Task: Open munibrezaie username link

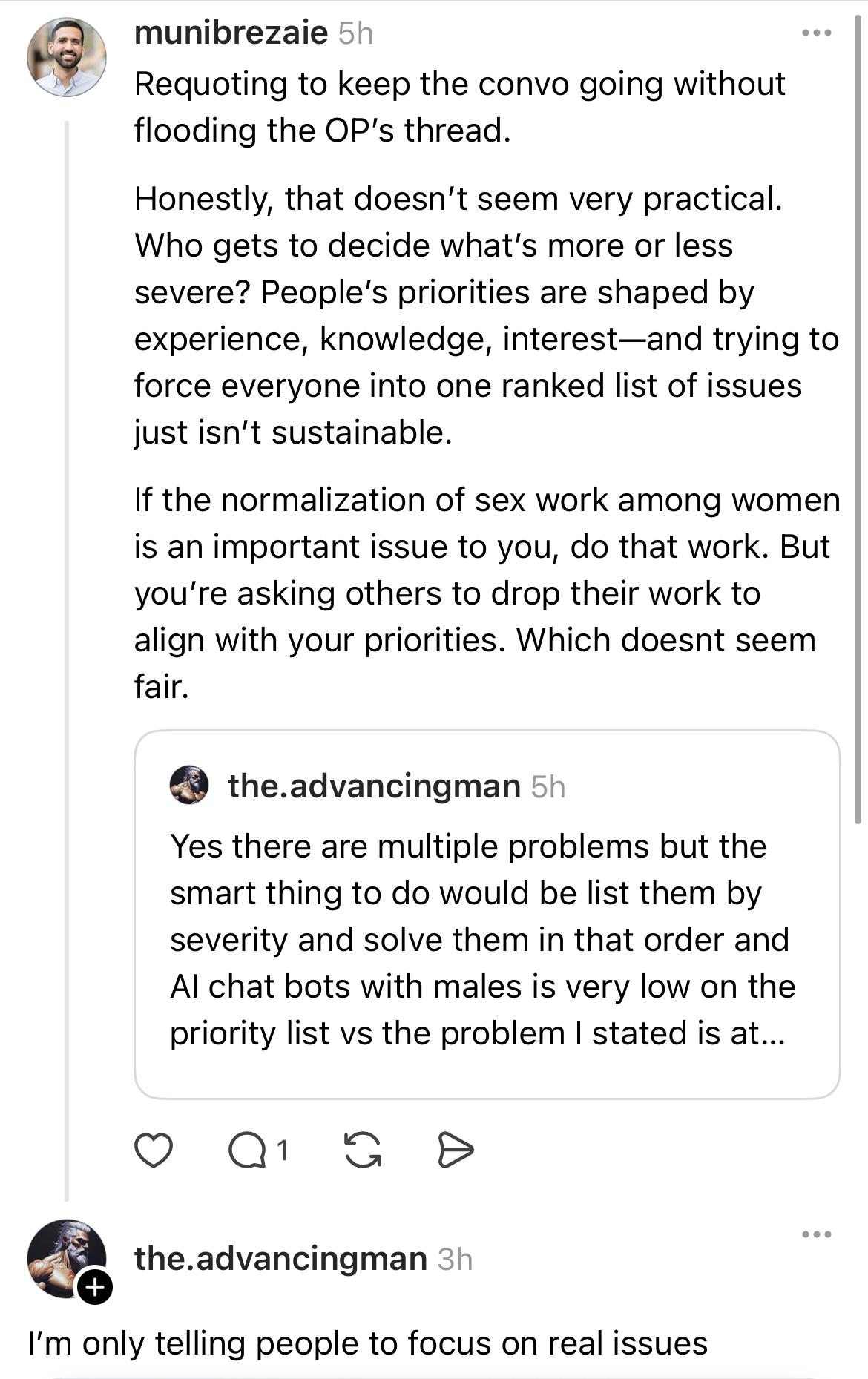Action: click(231, 33)
